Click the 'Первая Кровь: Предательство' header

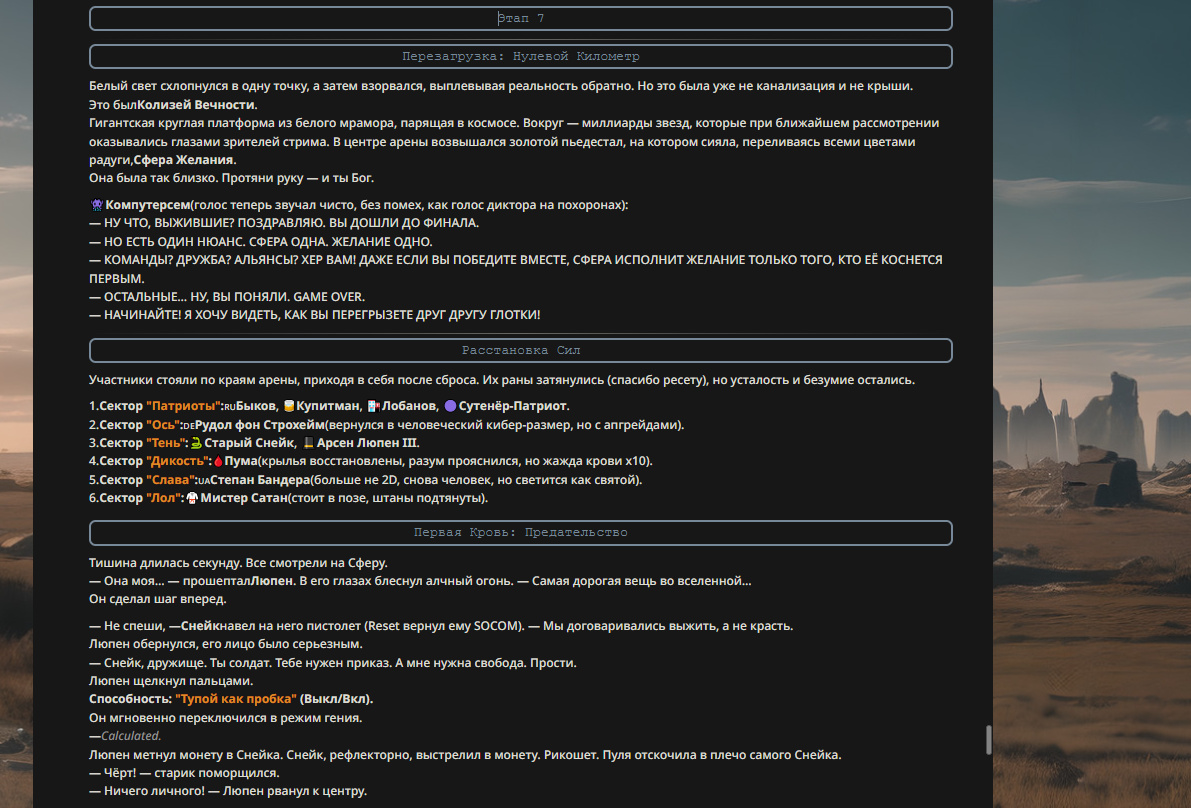point(521,532)
